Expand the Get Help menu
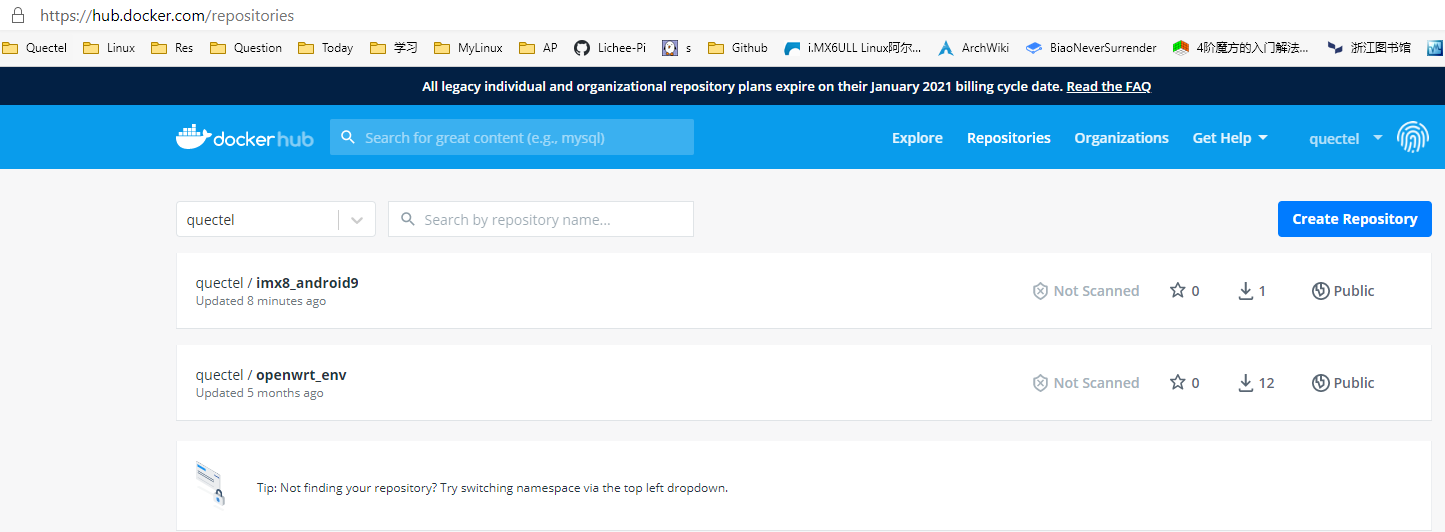The image size is (1445, 532). click(x=1230, y=138)
